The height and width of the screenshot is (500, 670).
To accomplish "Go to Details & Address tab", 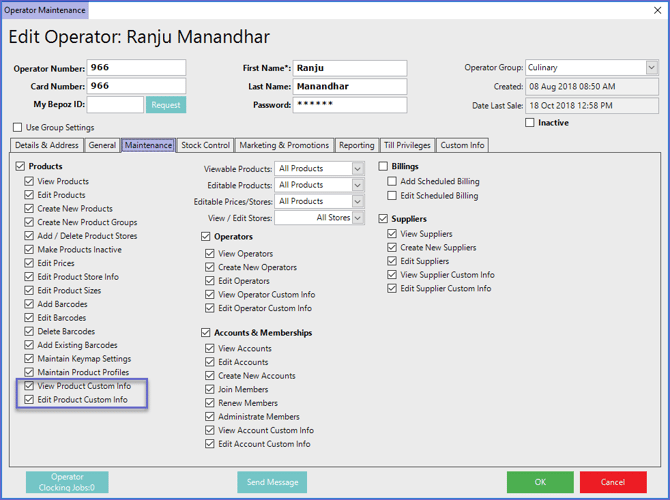I will click(47, 146).
